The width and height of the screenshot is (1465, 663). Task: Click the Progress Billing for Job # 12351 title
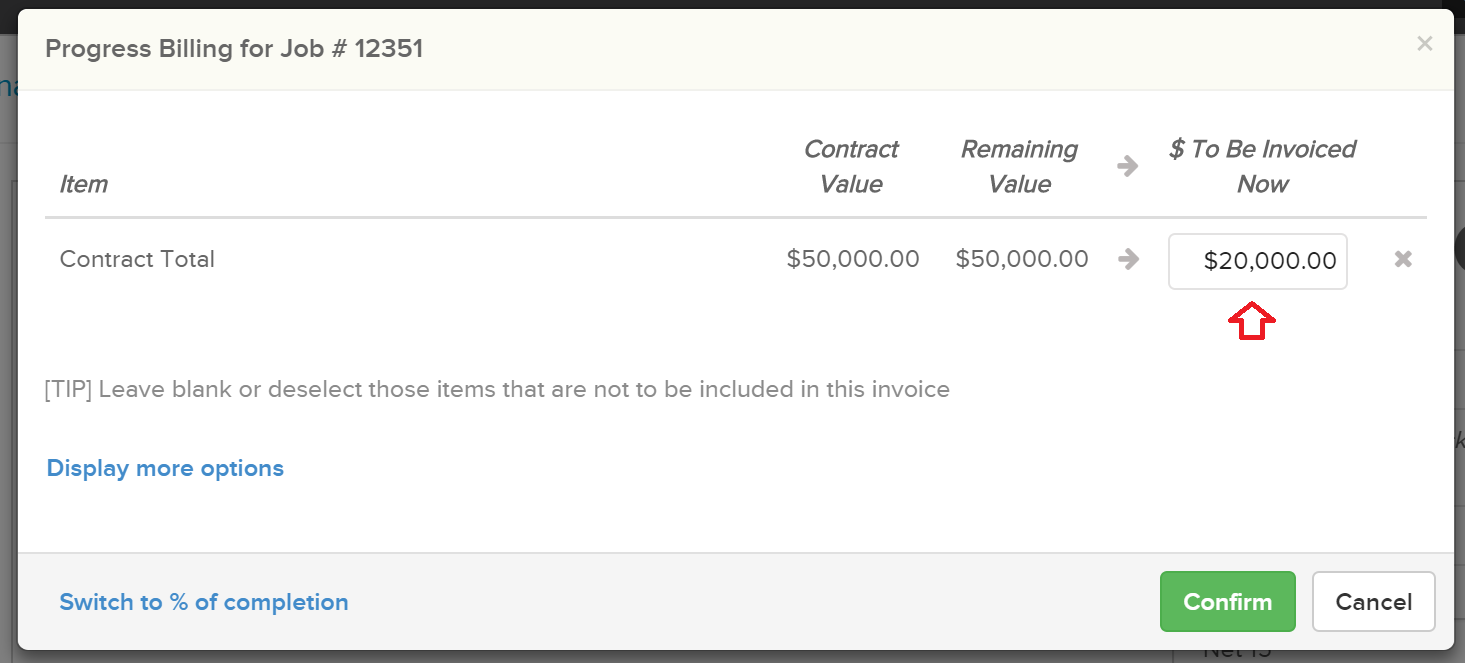point(234,49)
